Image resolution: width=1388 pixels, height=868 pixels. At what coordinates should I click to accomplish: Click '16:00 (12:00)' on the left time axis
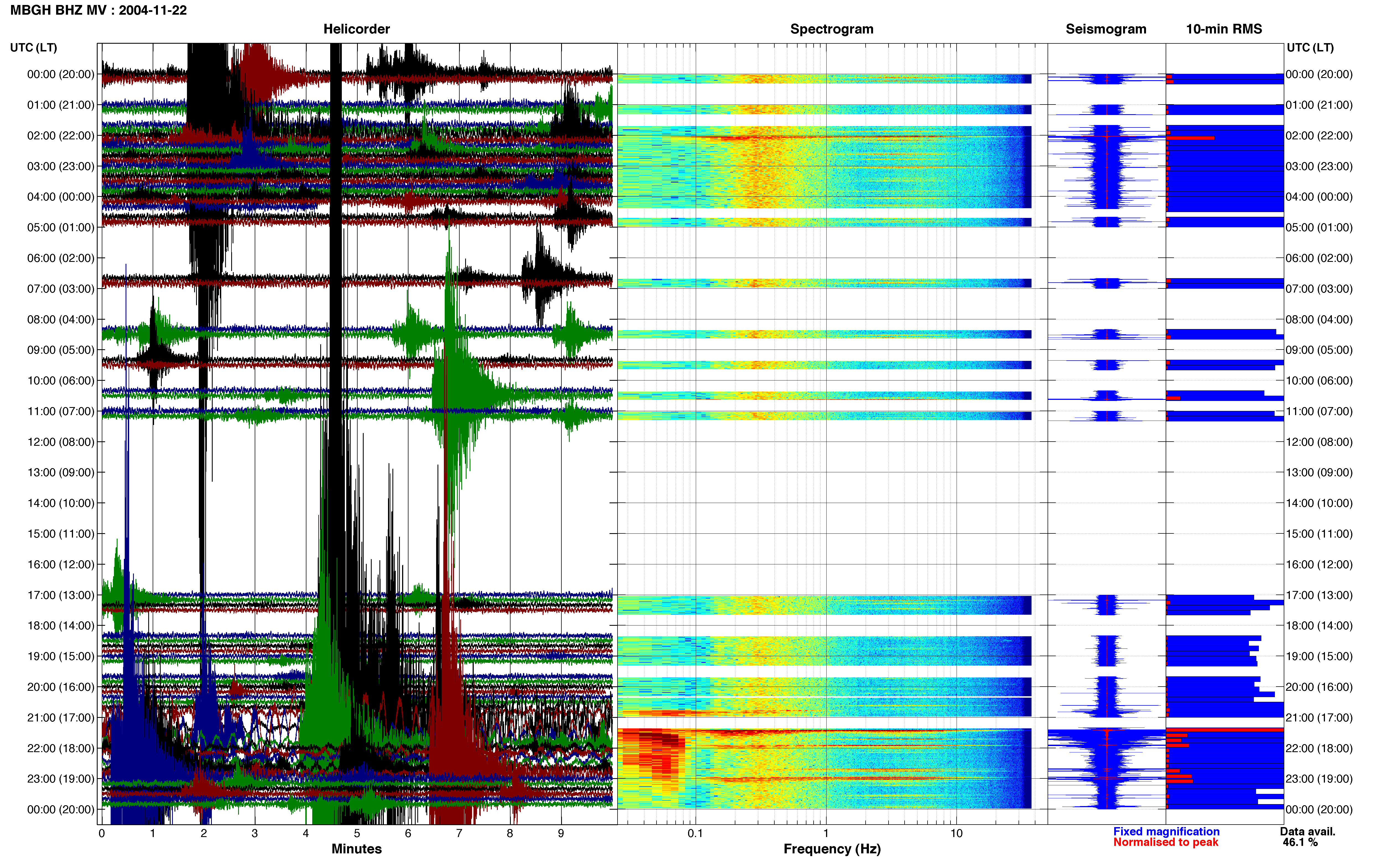point(60,564)
